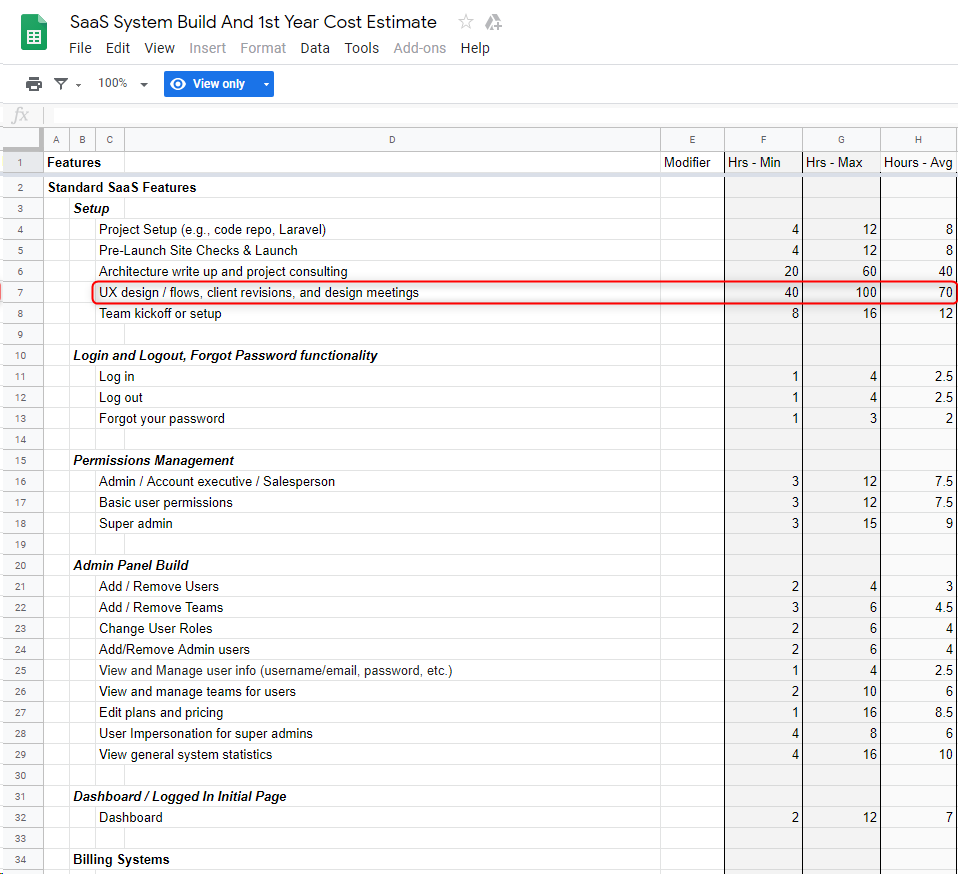Viewport: 958px width, 874px height.
Task: Print the spreadsheet using printer icon
Action: point(34,84)
